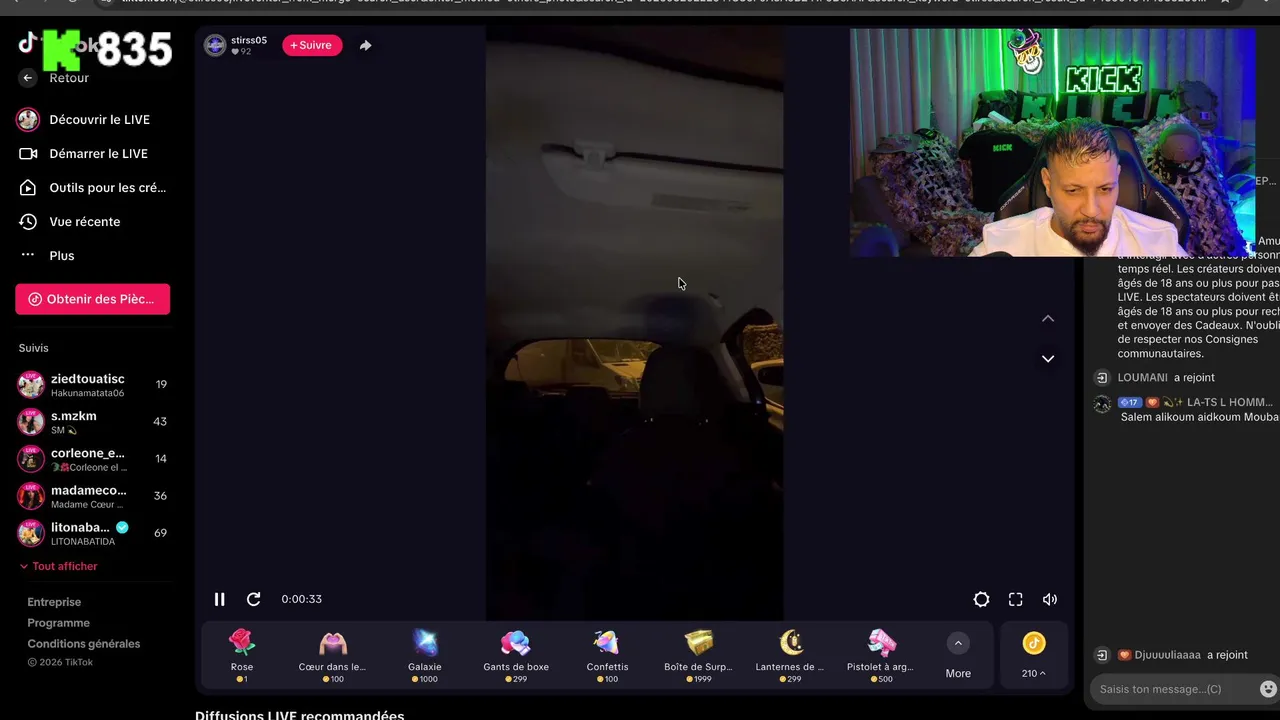This screenshot has width=1280, height=720.
Task: Open s.mzkm live channel
Action: [92, 422]
